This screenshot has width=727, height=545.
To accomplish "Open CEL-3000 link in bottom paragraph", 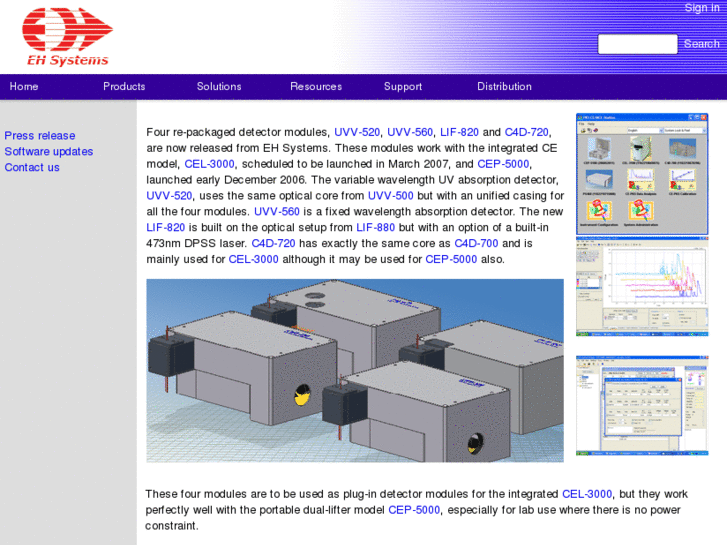I will point(587,494).
